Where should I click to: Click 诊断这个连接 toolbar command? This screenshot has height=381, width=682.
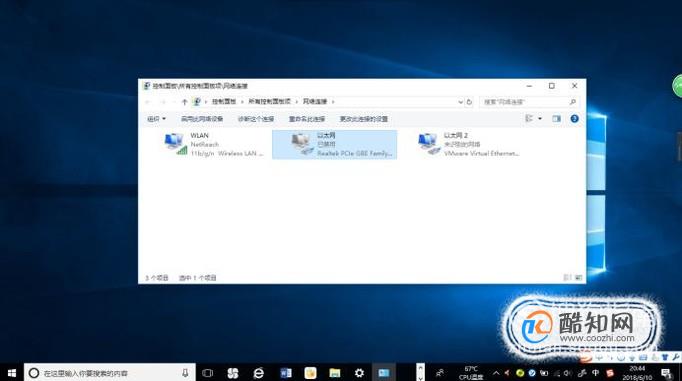(x=256, y=119)
